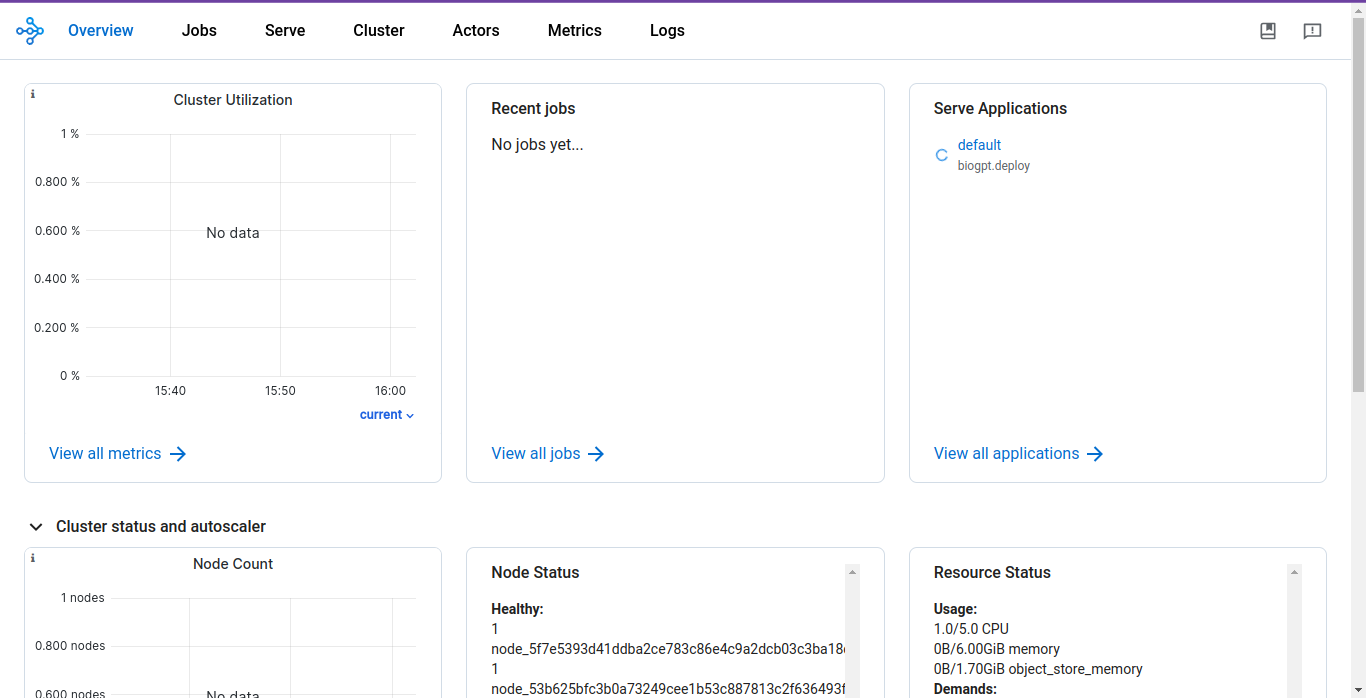The image size is (1366, 698).
Task: Switch to the Jobs tab
Action: click(199, 31)
